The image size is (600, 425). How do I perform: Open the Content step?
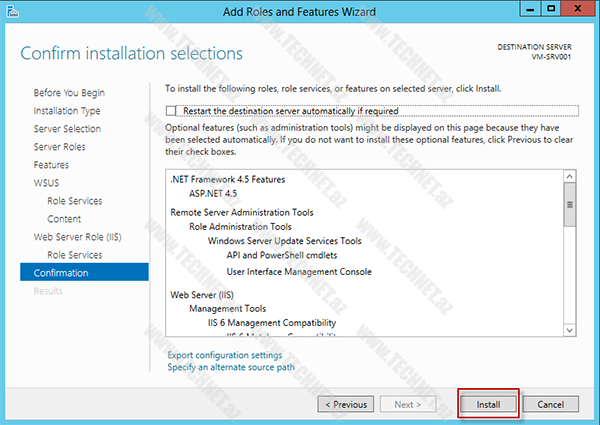point(64,219)
